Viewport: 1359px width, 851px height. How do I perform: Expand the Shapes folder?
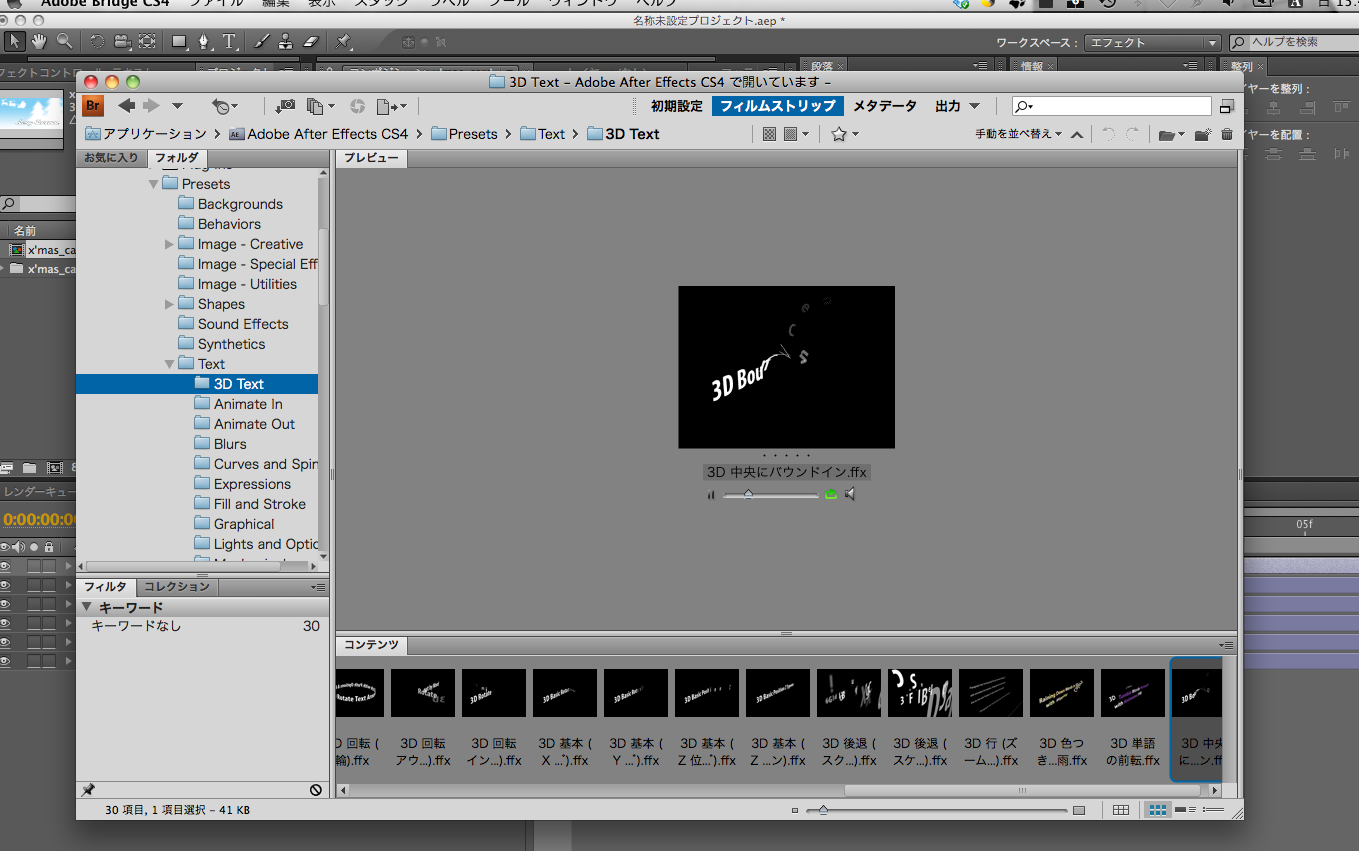(x=169, y=304)
